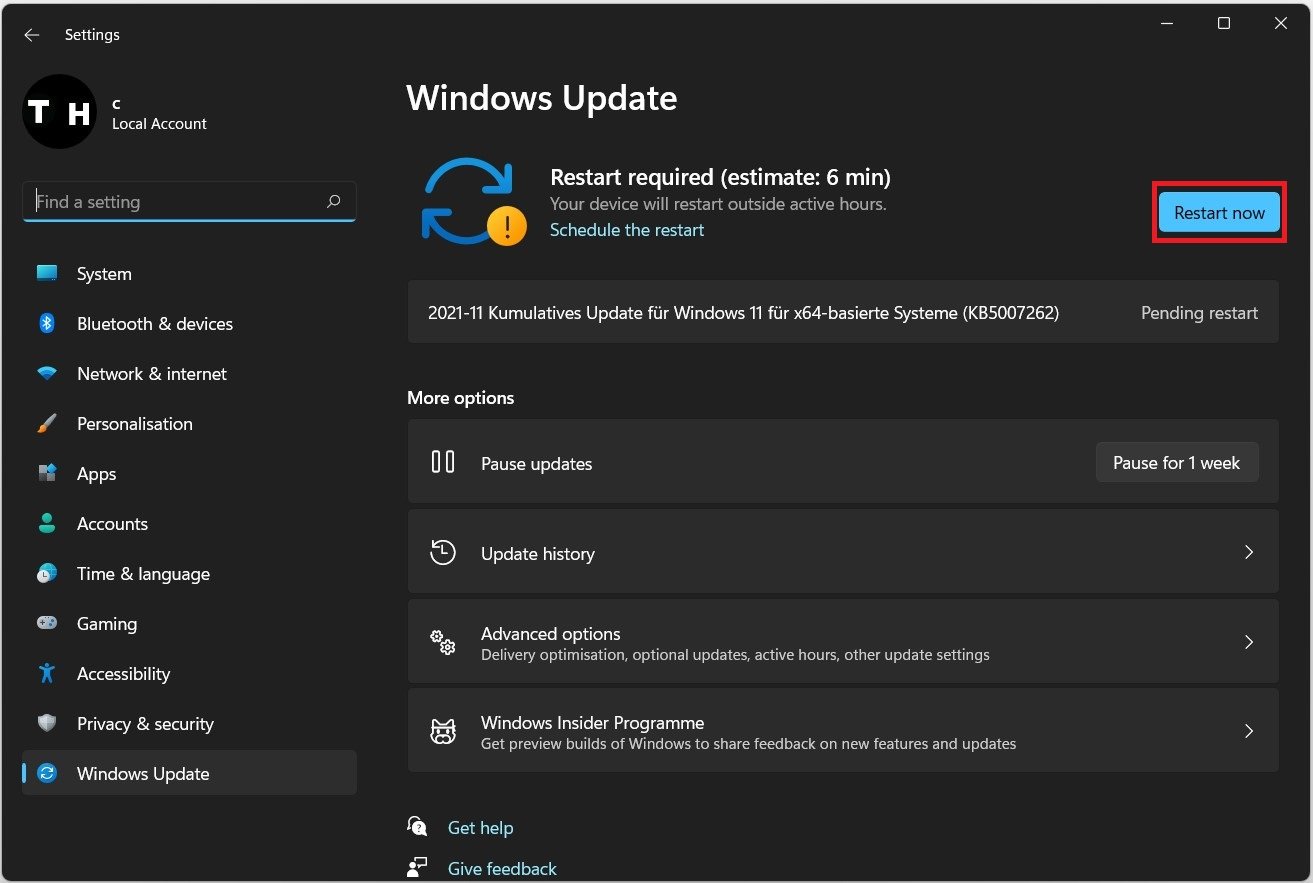This screenshot has height=883, width=1313.
Task: Click Pause for 1 week button
Action: pos(1176,463)
